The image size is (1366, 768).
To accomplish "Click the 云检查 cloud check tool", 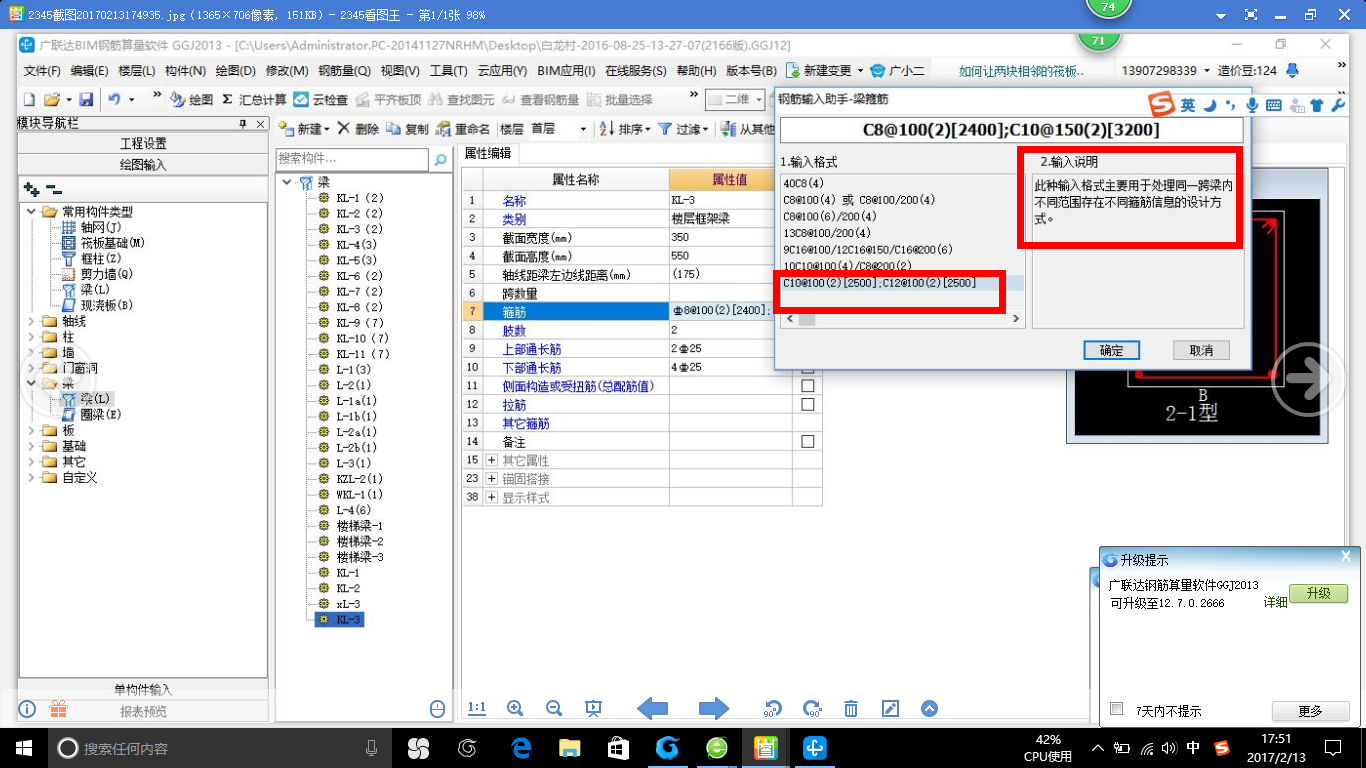I will click(321, 100).
